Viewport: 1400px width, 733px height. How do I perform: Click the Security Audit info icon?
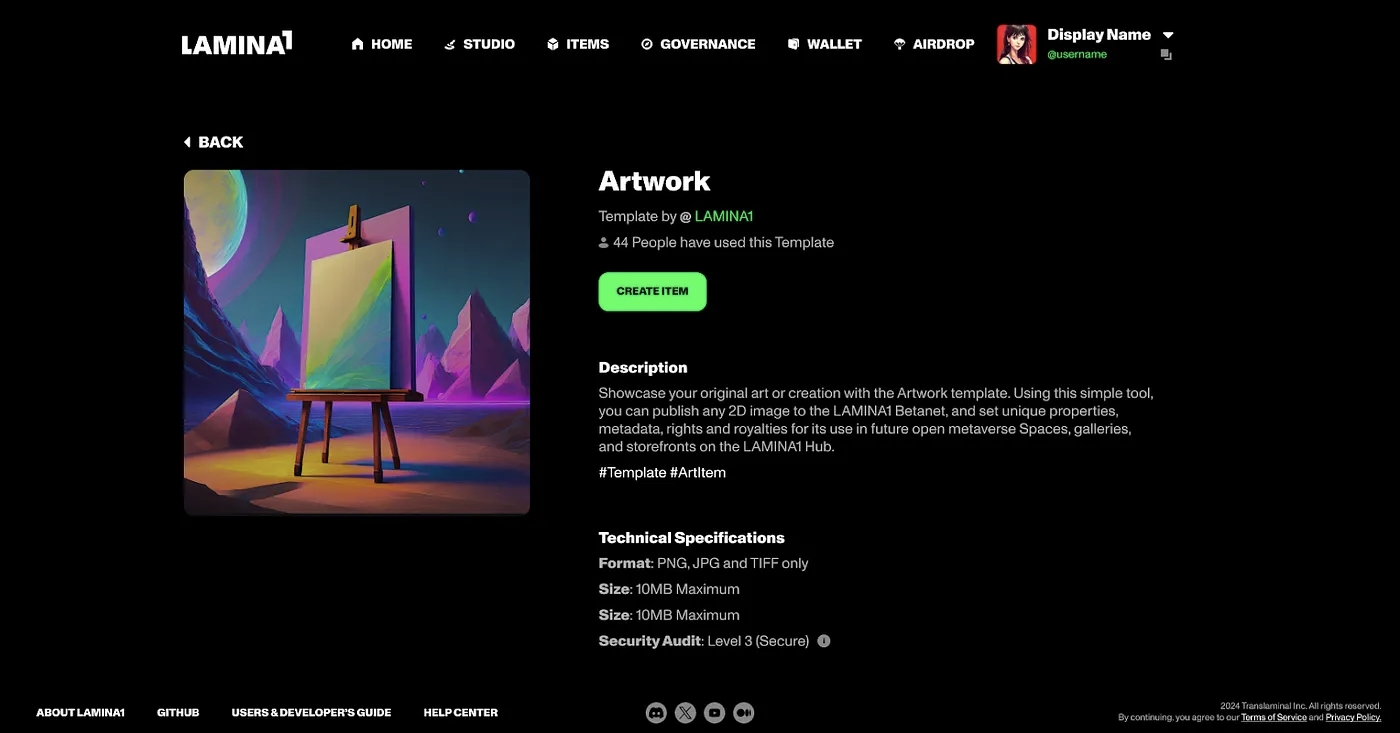click(x=824, y=641)
